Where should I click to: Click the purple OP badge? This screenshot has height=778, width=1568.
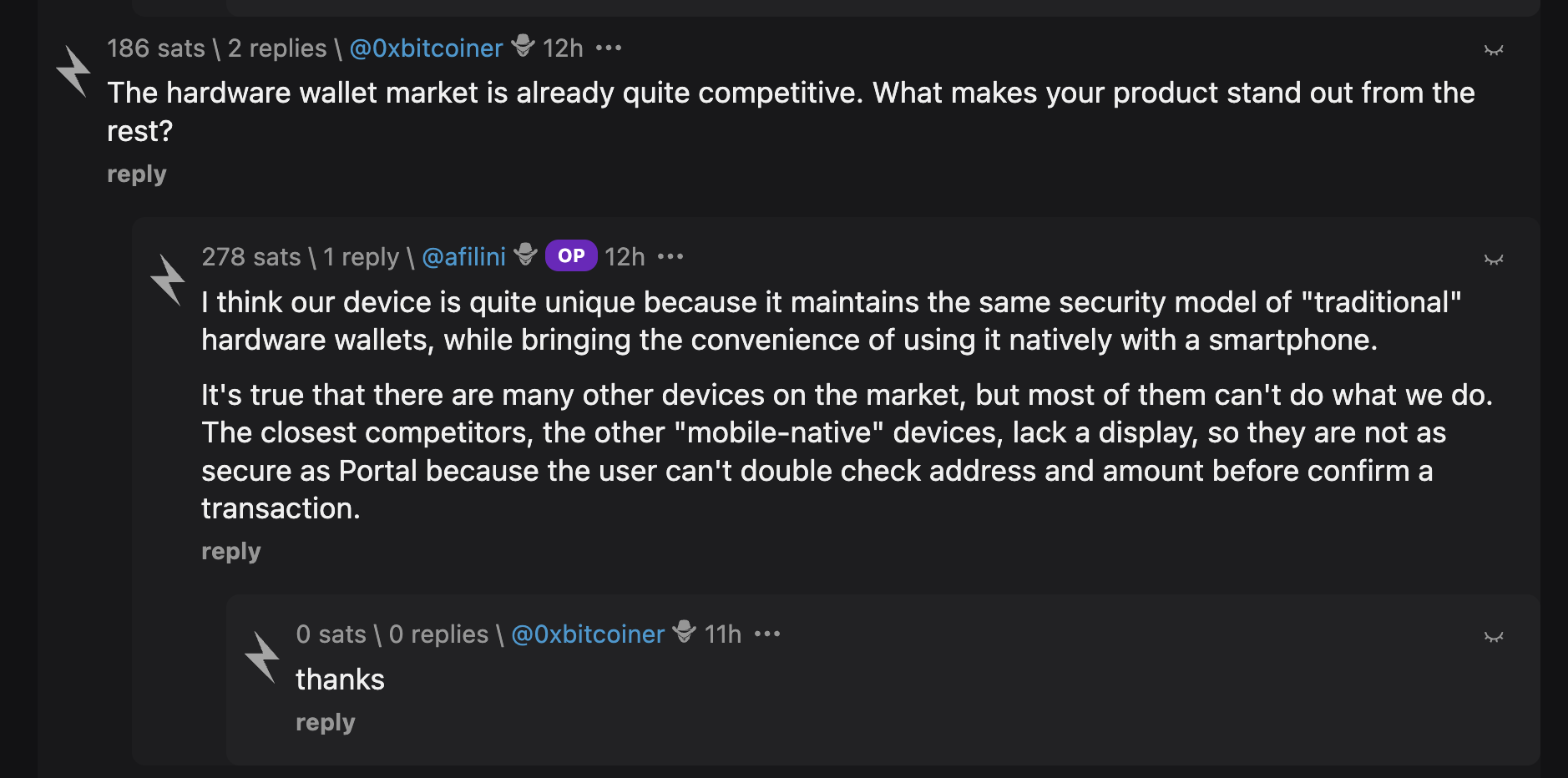[x=571, y=256]
